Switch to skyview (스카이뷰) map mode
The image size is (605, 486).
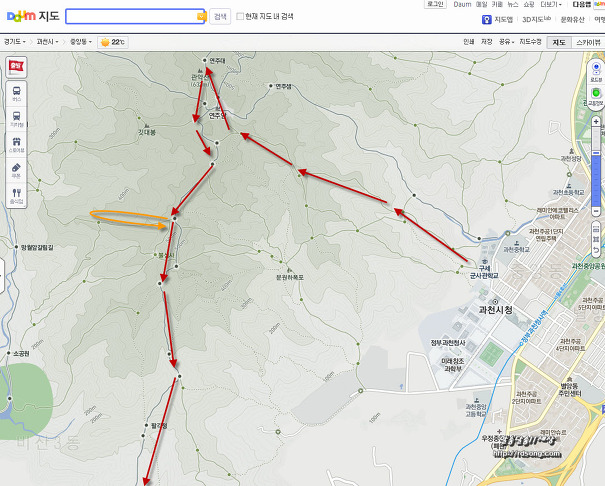(x=588, y=42)
